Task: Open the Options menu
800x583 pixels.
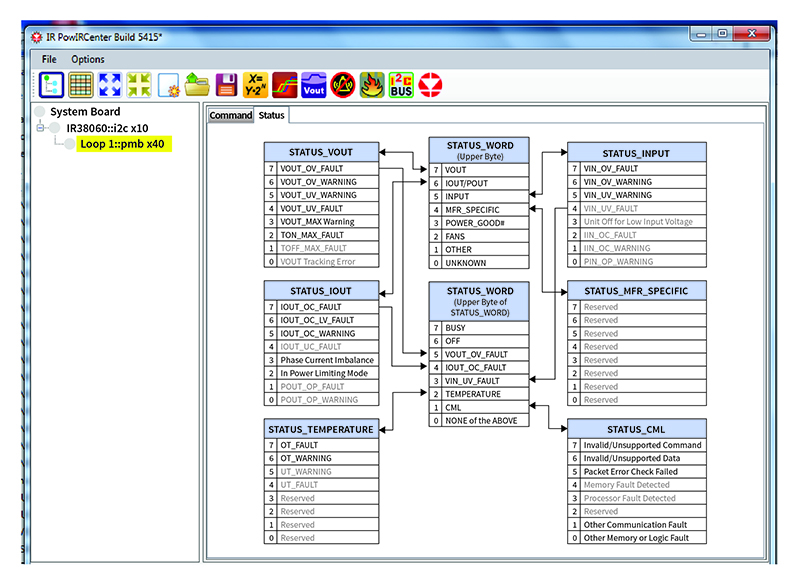Action: point(88,59)
